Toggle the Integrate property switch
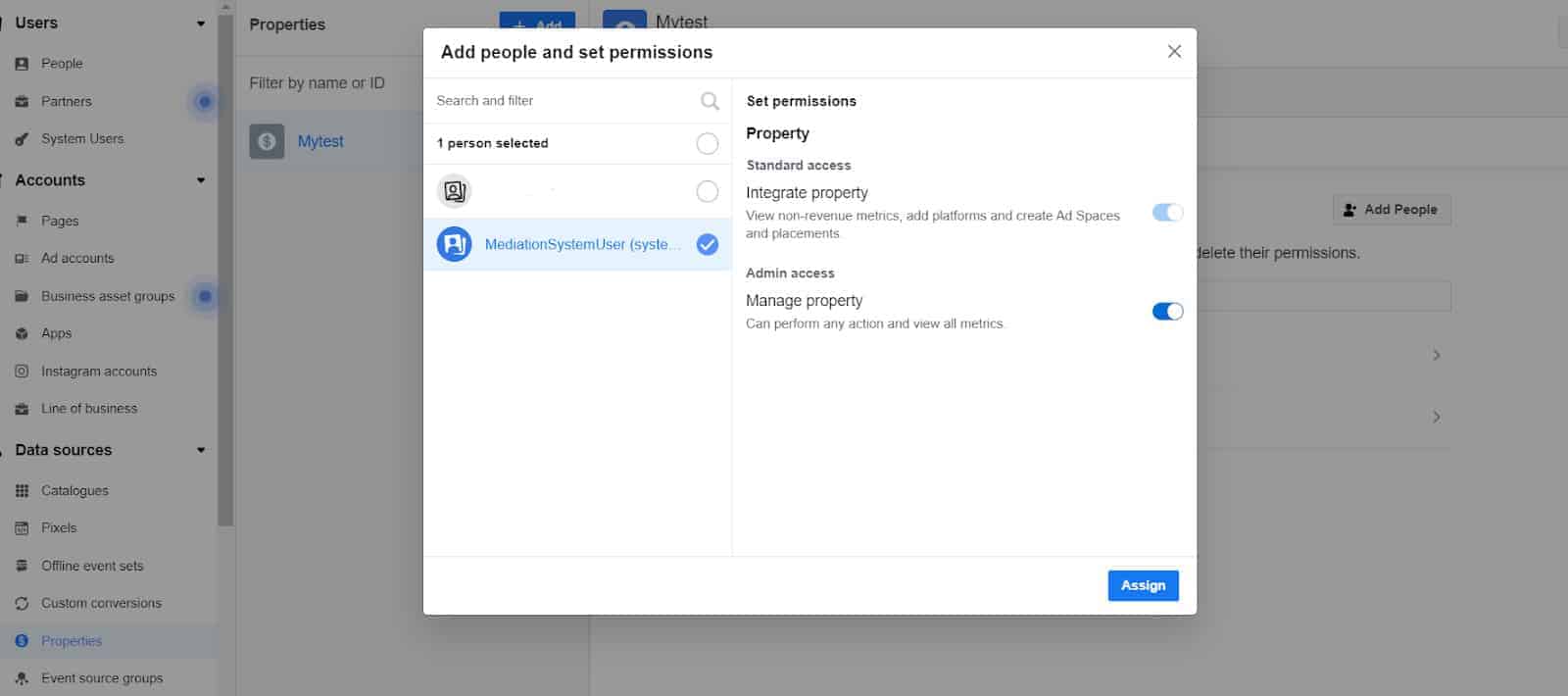 tap(1167, 213)
